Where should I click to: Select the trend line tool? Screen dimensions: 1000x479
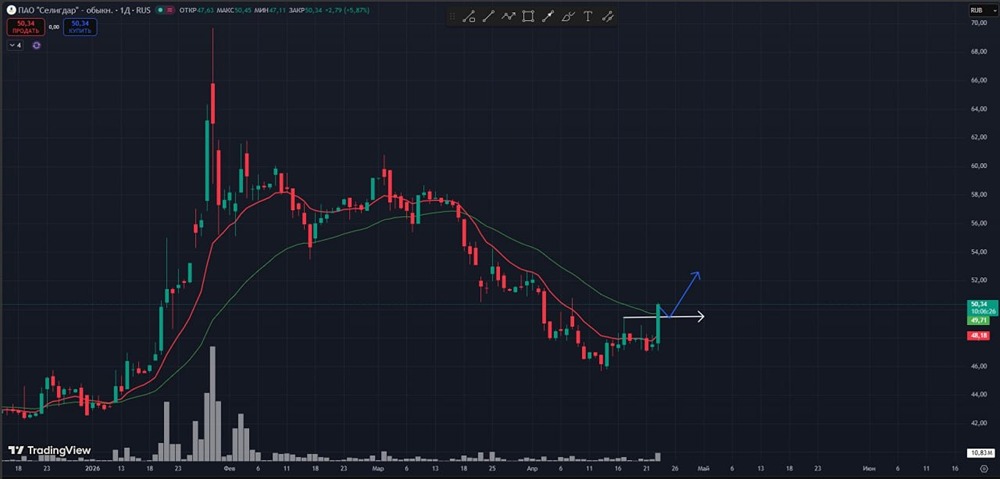coord(489,17)
